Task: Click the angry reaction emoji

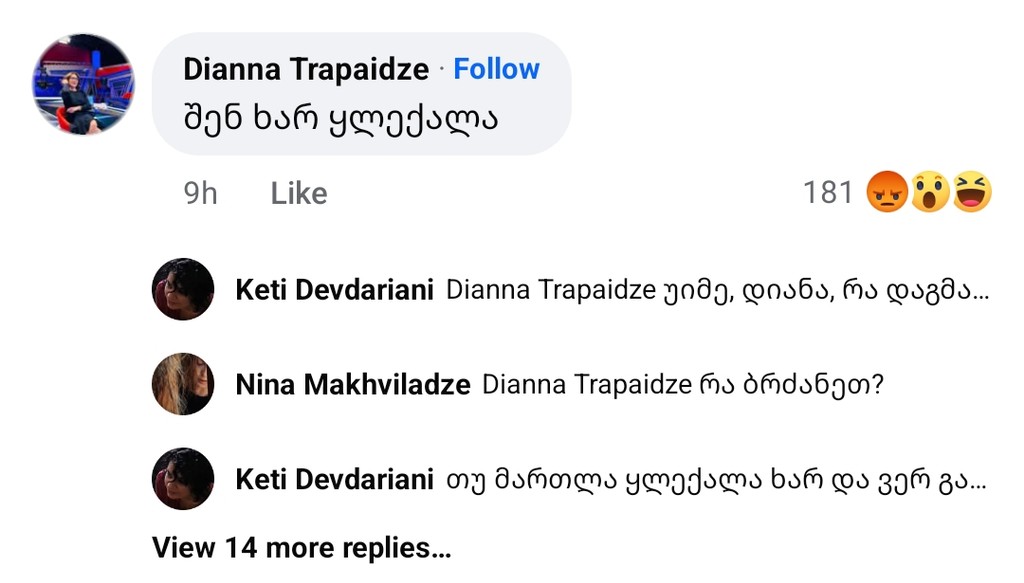Action: click(x=888, y=191)
